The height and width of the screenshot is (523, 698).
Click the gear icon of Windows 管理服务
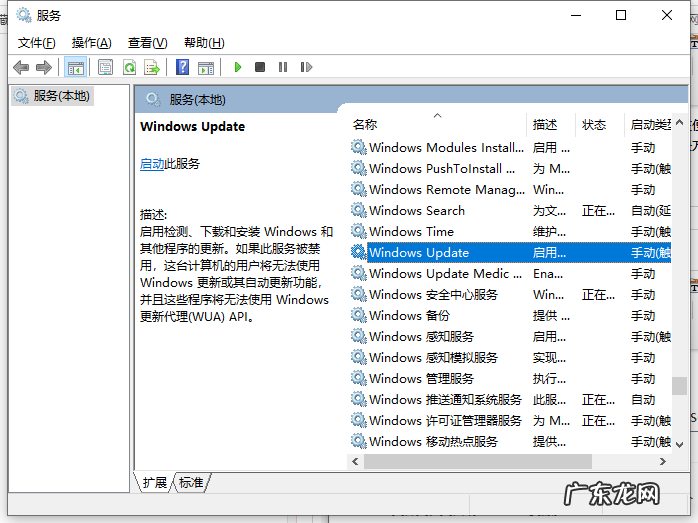358,378
